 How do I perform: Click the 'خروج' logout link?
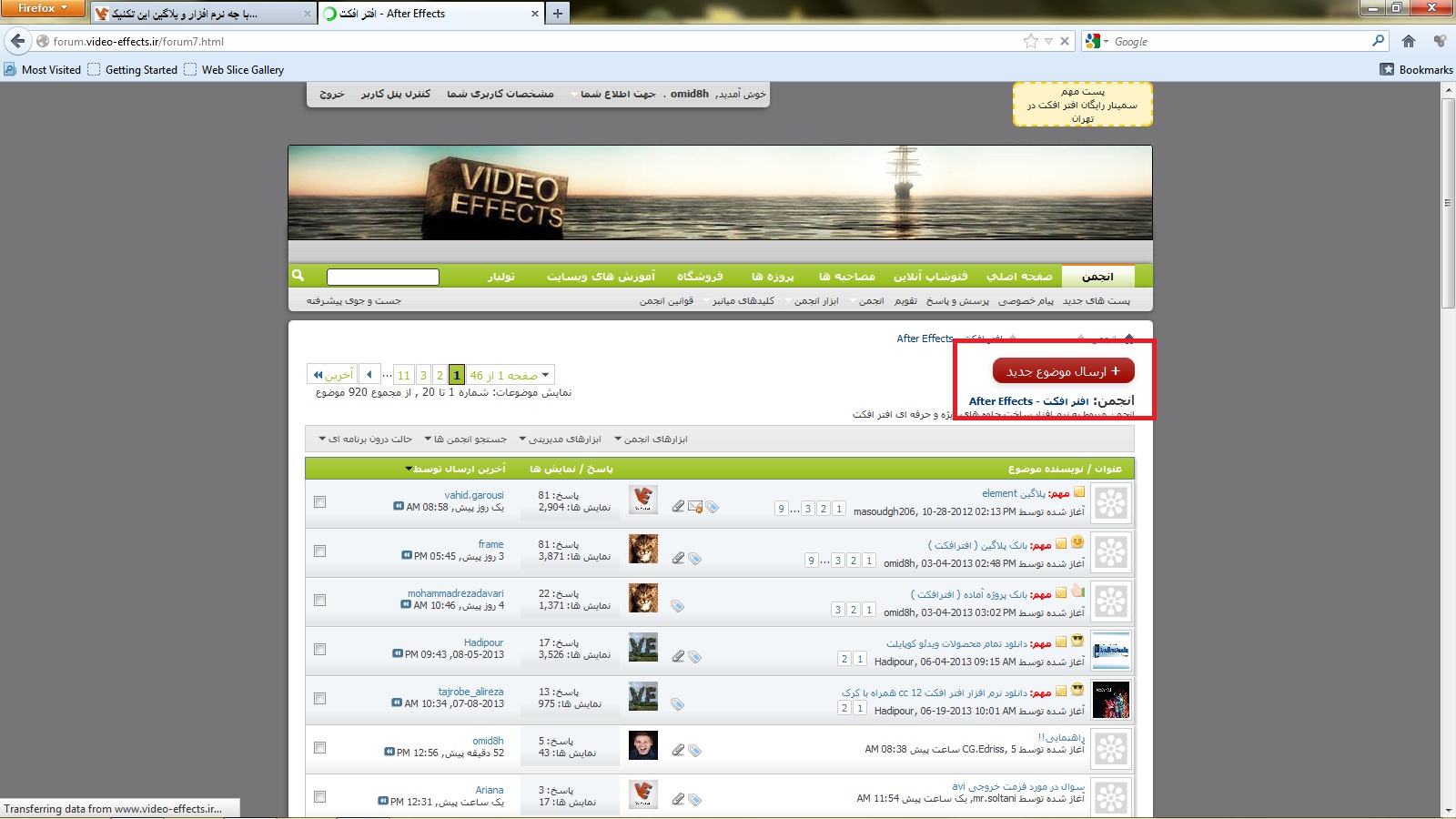click(332, 94)
